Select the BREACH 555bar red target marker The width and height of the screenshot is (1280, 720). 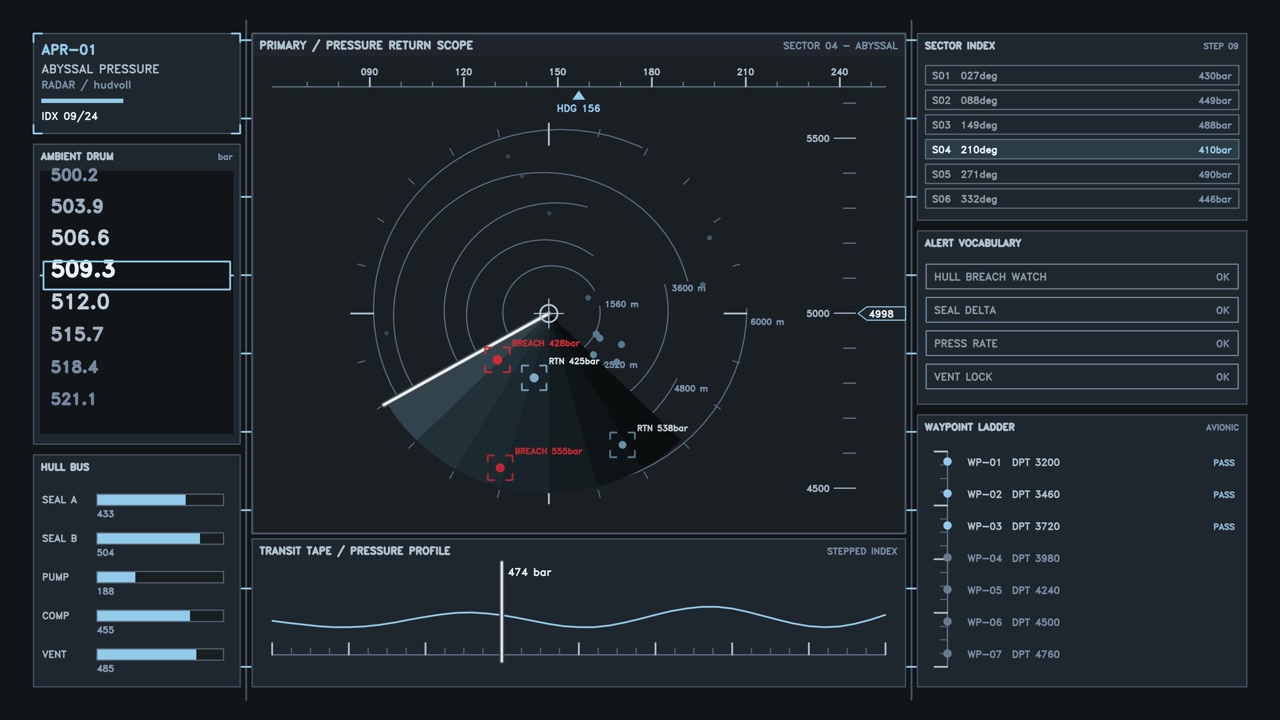pos(500,467)
